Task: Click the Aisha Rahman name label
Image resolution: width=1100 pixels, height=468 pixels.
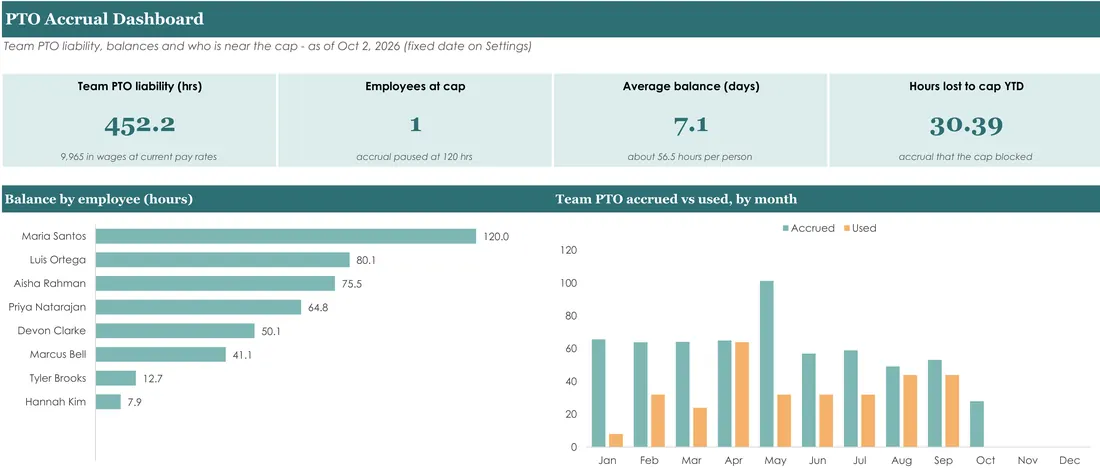Action: point(51,283)
